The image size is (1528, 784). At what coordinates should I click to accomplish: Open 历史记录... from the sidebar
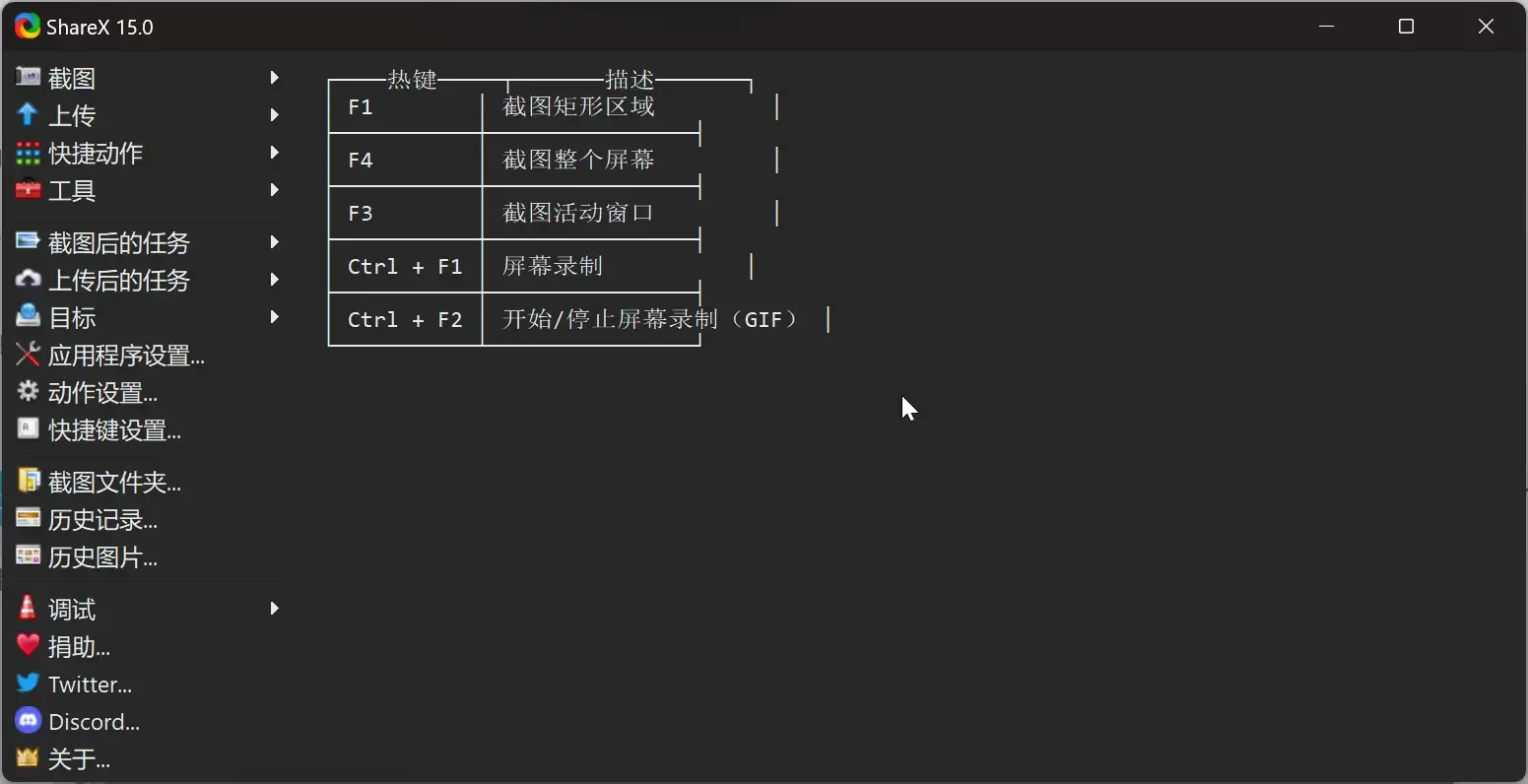point(102,520)
